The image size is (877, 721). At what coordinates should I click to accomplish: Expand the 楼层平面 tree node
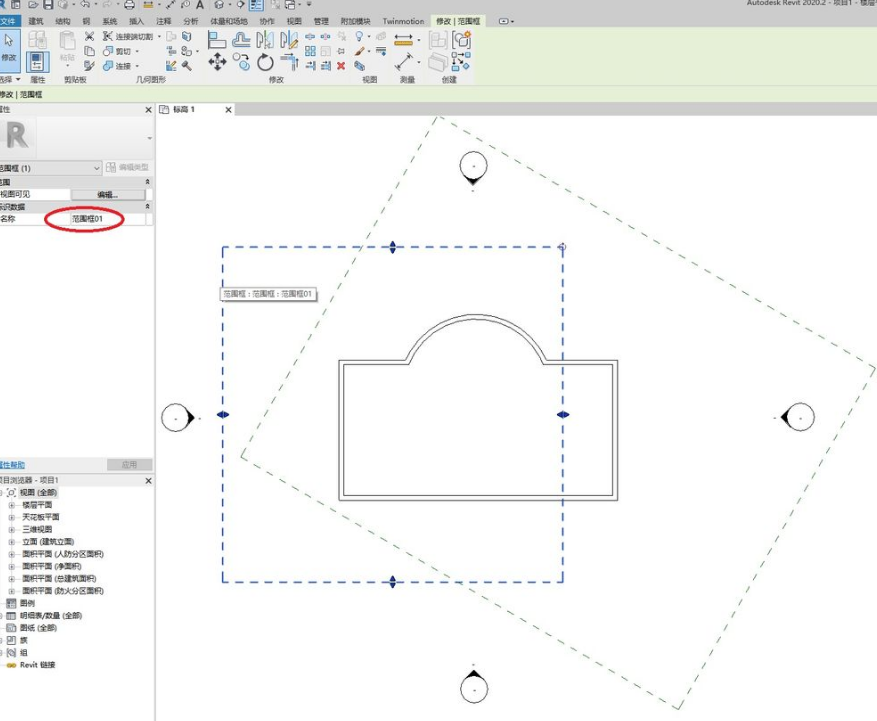click(12, 505)
